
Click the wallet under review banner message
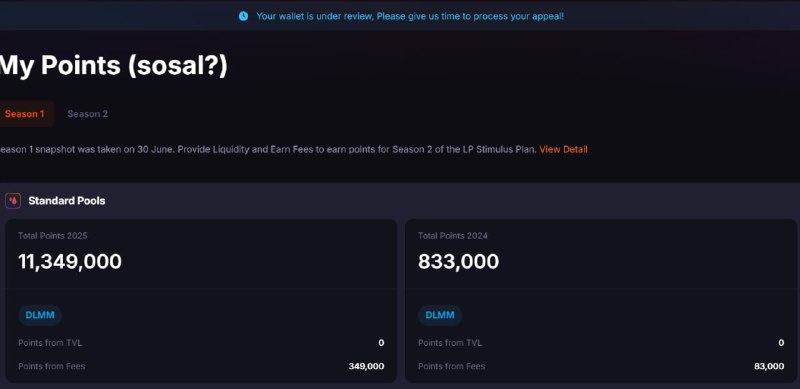[x=410, y=16]
